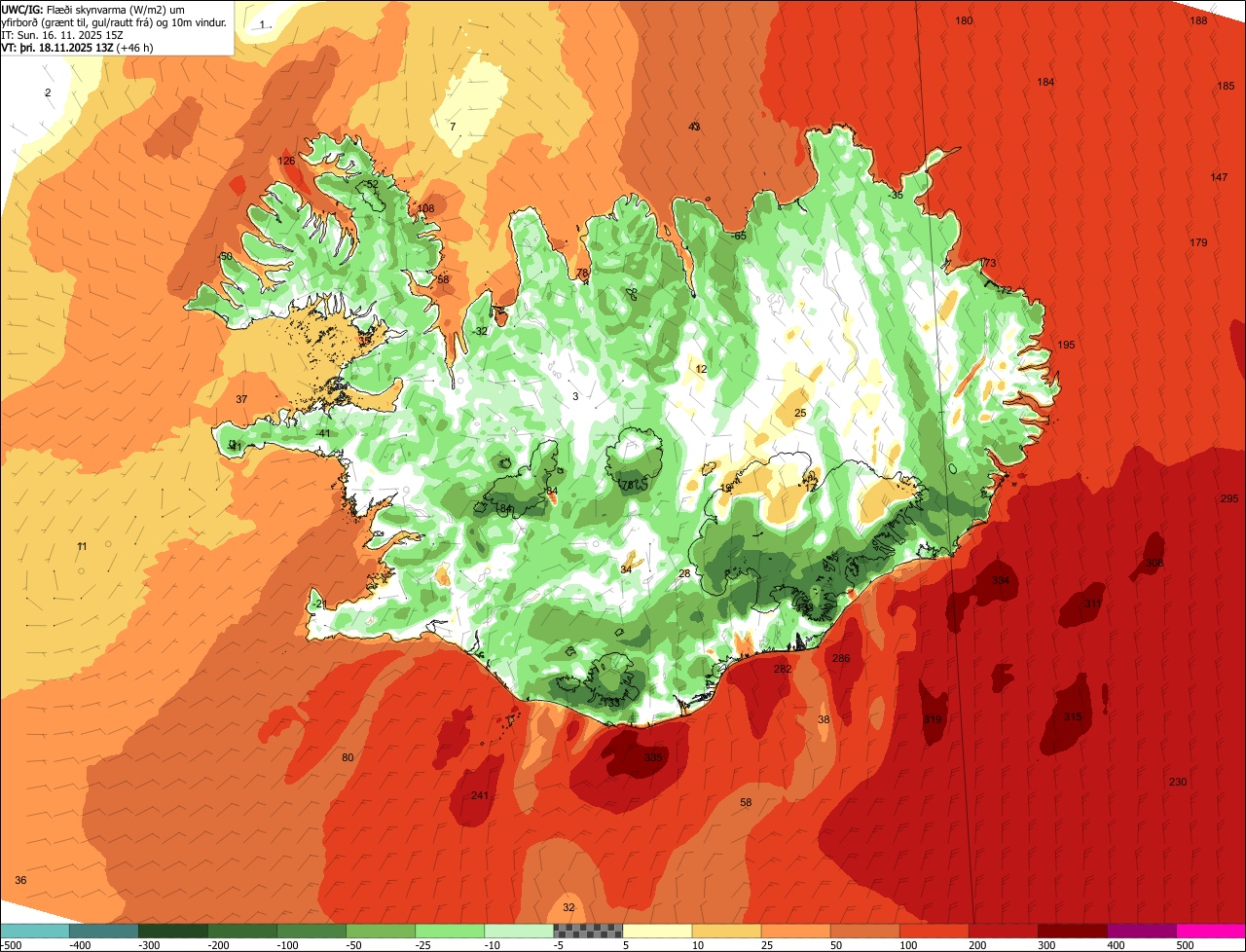Click the map value 108 in the northwest
Screen dimensions: 1246x952
pyautogui.click(x=425, y=208)
